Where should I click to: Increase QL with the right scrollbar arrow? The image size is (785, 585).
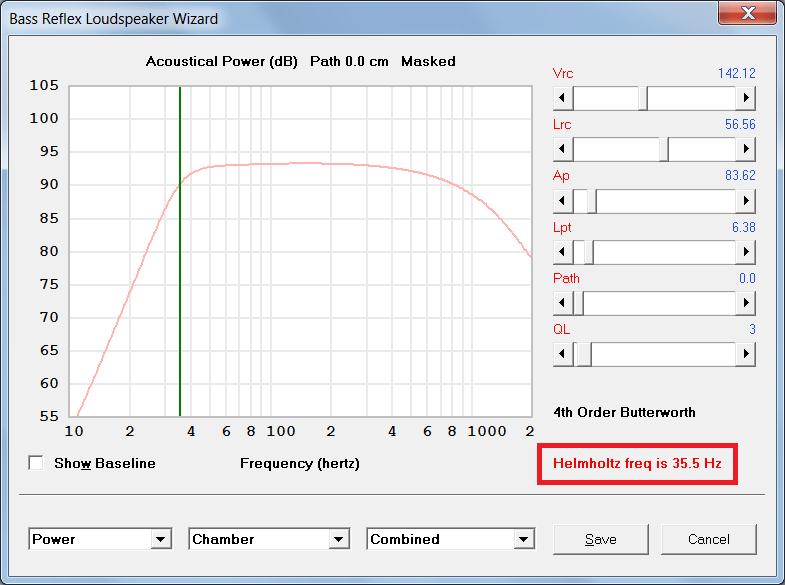pyautogui.click(x=745, y=354)
